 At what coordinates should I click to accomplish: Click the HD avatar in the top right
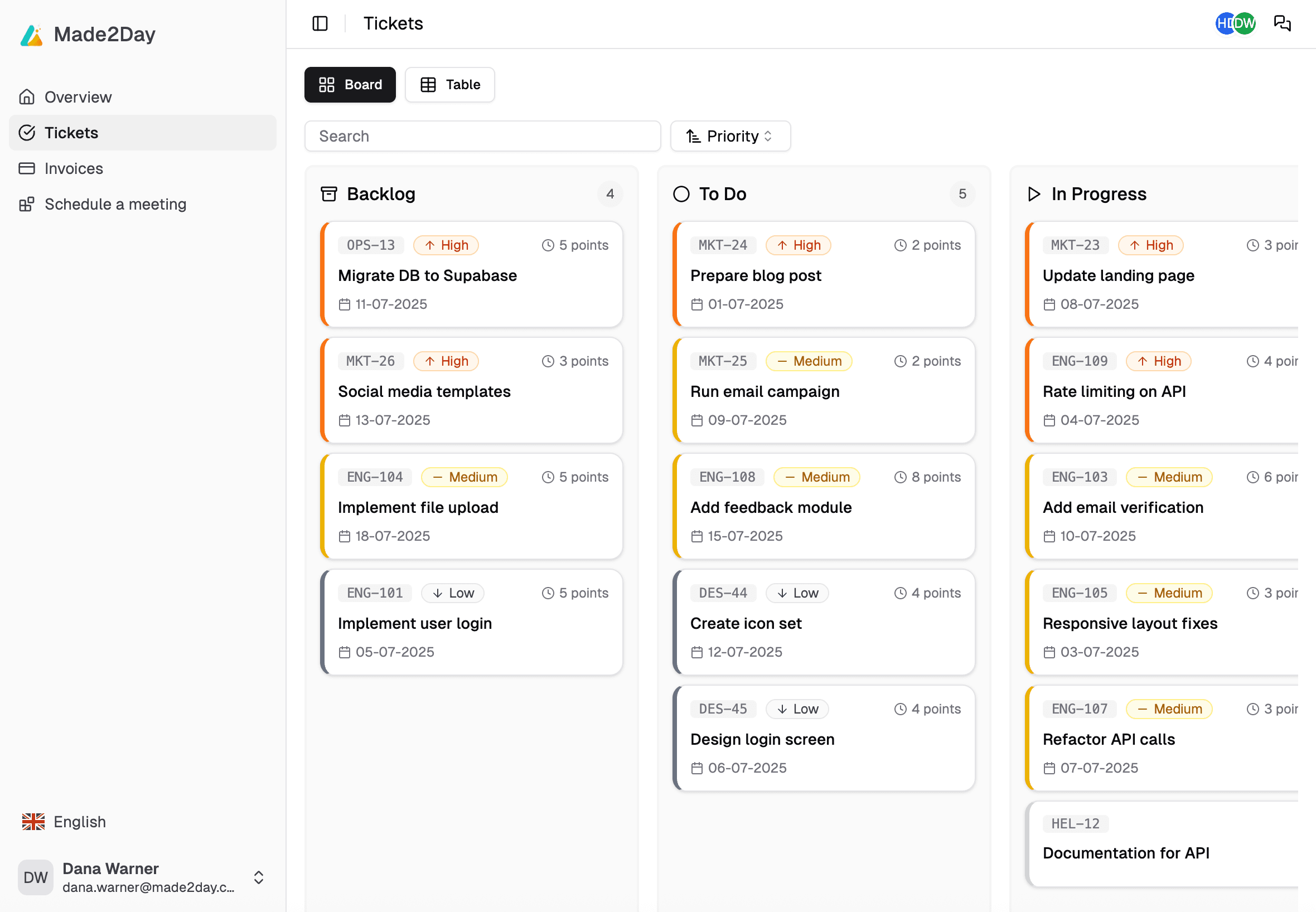click(1227, 23)
